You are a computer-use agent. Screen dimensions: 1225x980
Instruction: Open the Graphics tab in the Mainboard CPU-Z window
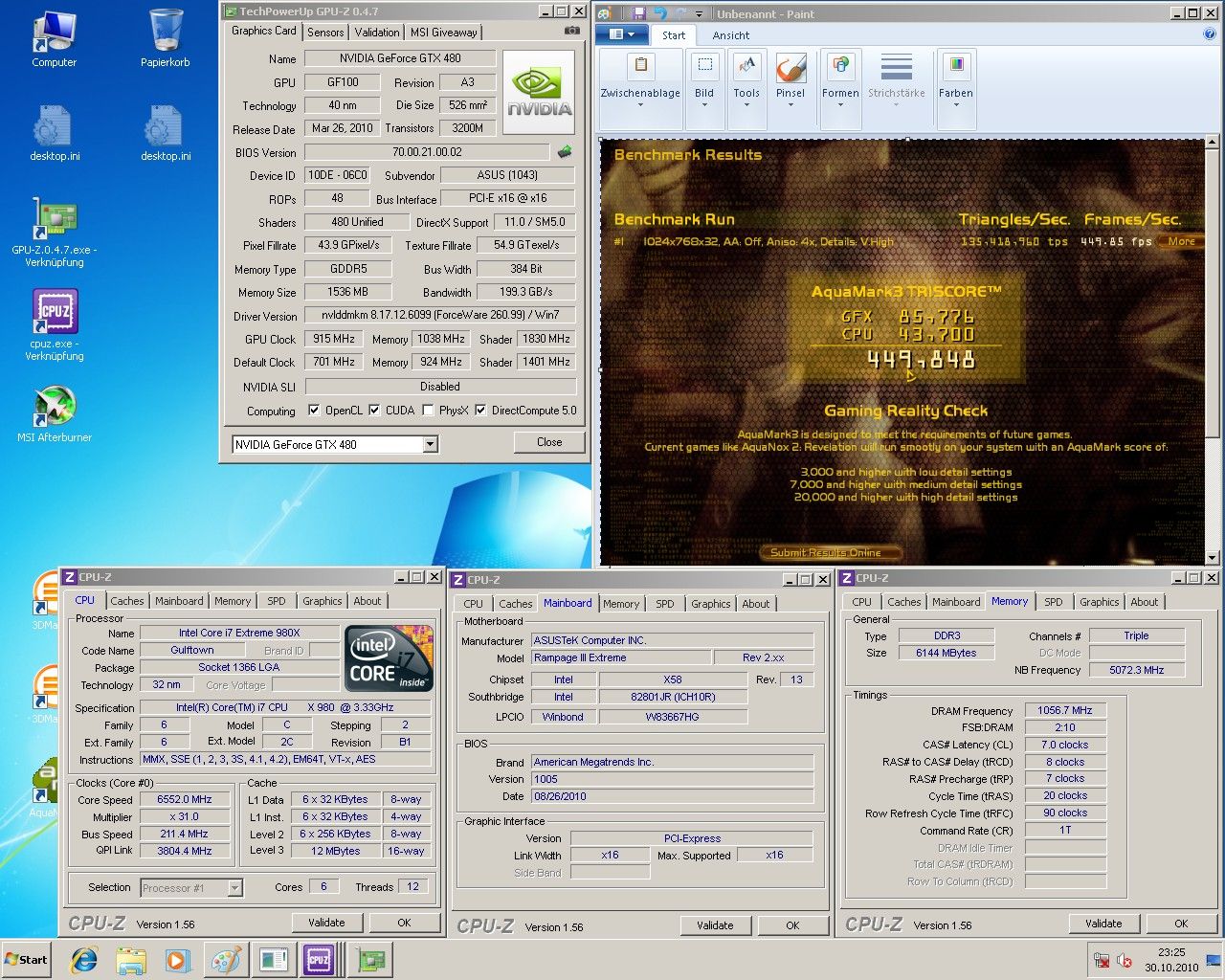pos(710,604)
